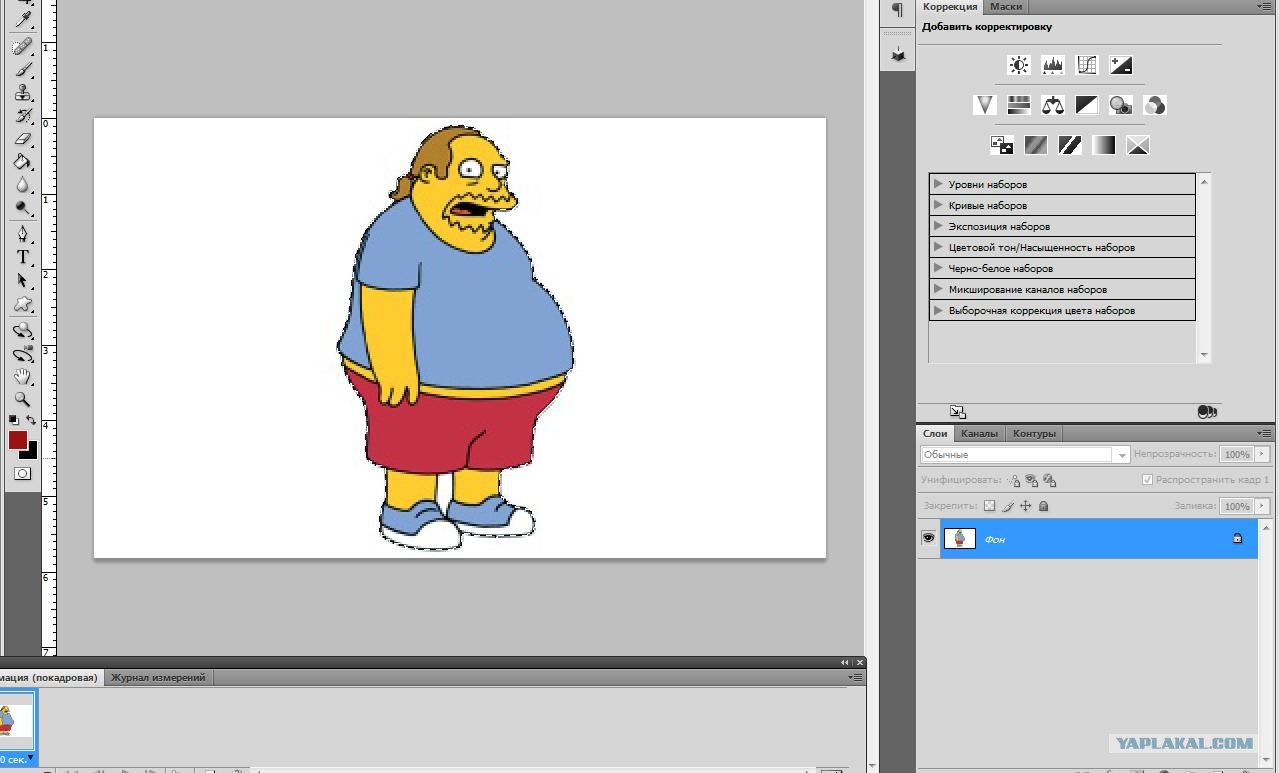1279x773 pixels.
Task: Select the Clone Stamp tool
Action: (x=23, y=93)
